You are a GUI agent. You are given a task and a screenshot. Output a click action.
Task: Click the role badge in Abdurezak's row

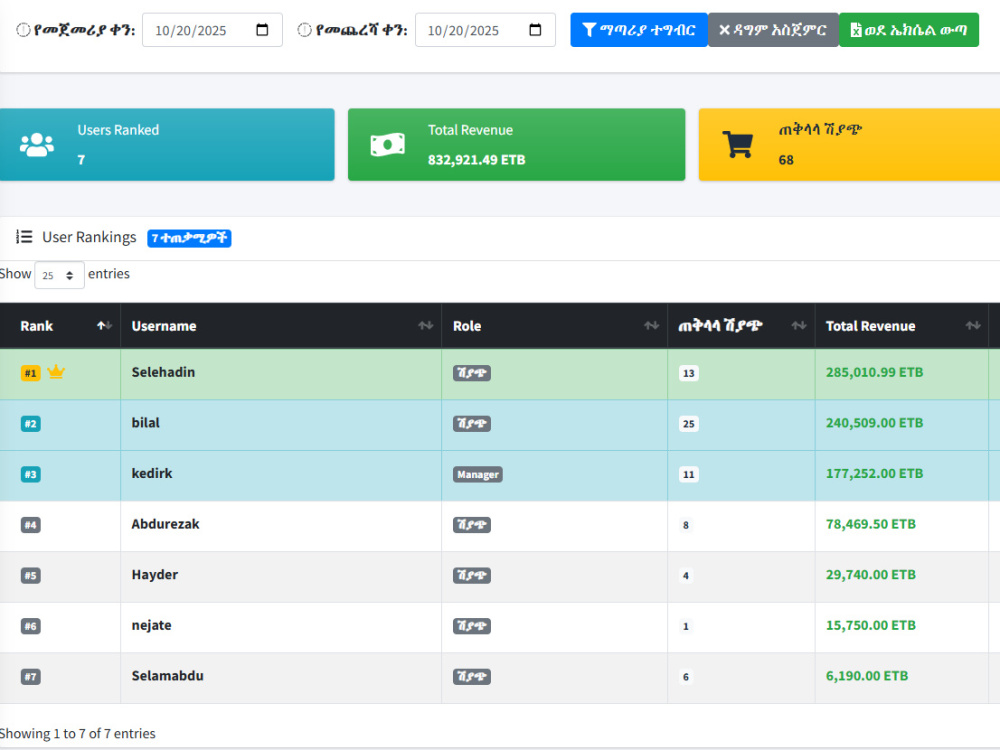tap(472, 525)
